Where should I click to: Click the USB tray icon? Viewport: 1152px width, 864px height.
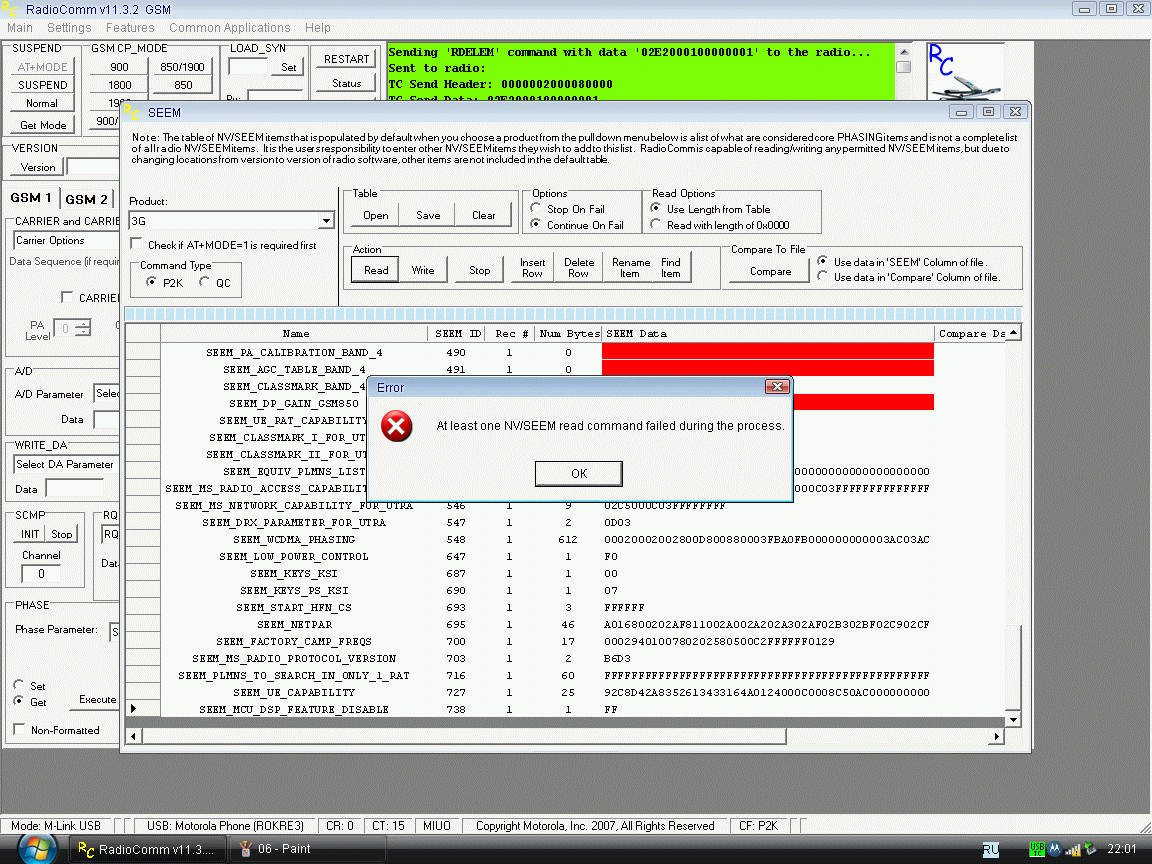tap(1037, 849)
